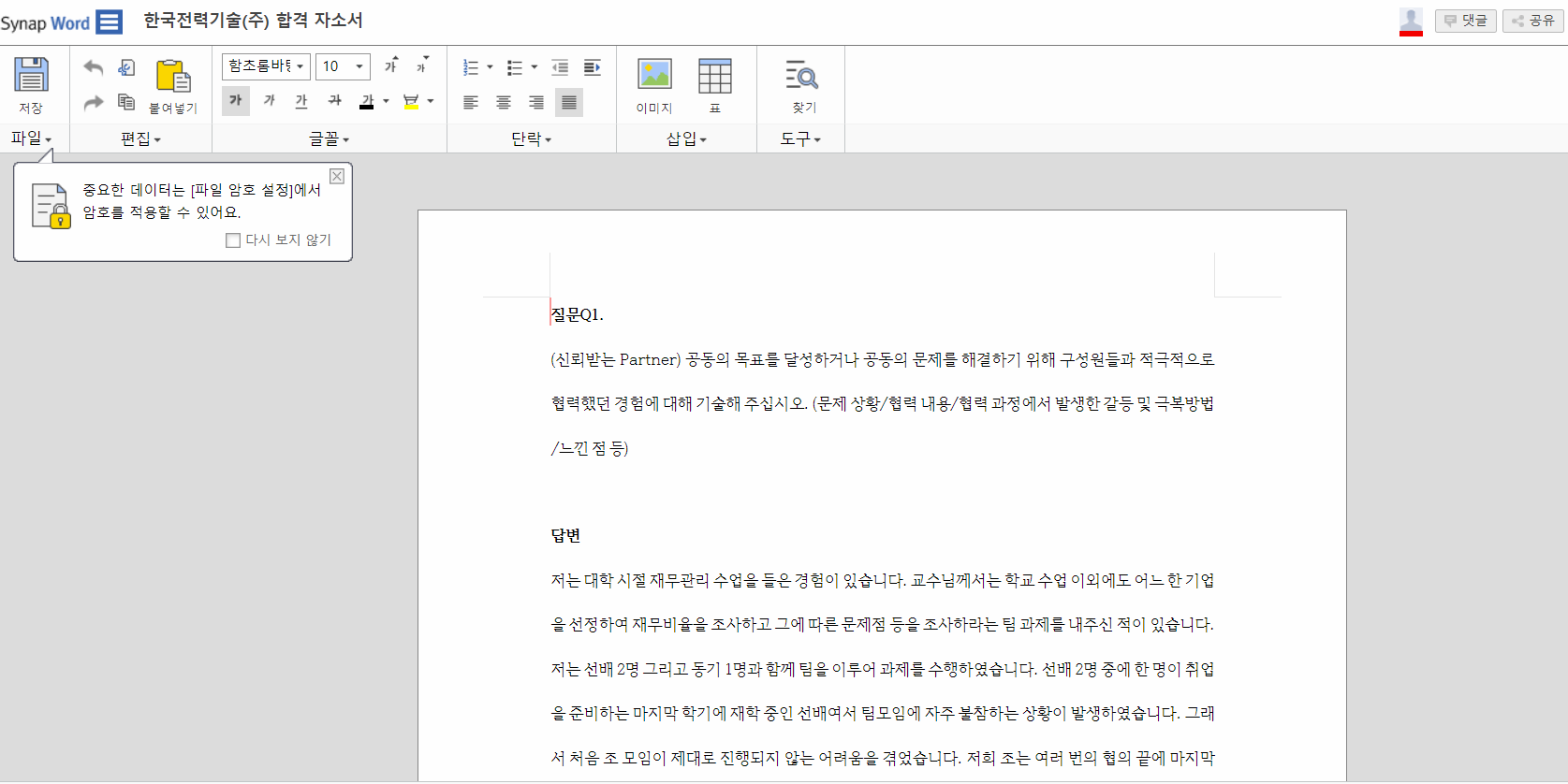Open the 찾기 find tool
The image size is (1568, 784).
(802, 76)
